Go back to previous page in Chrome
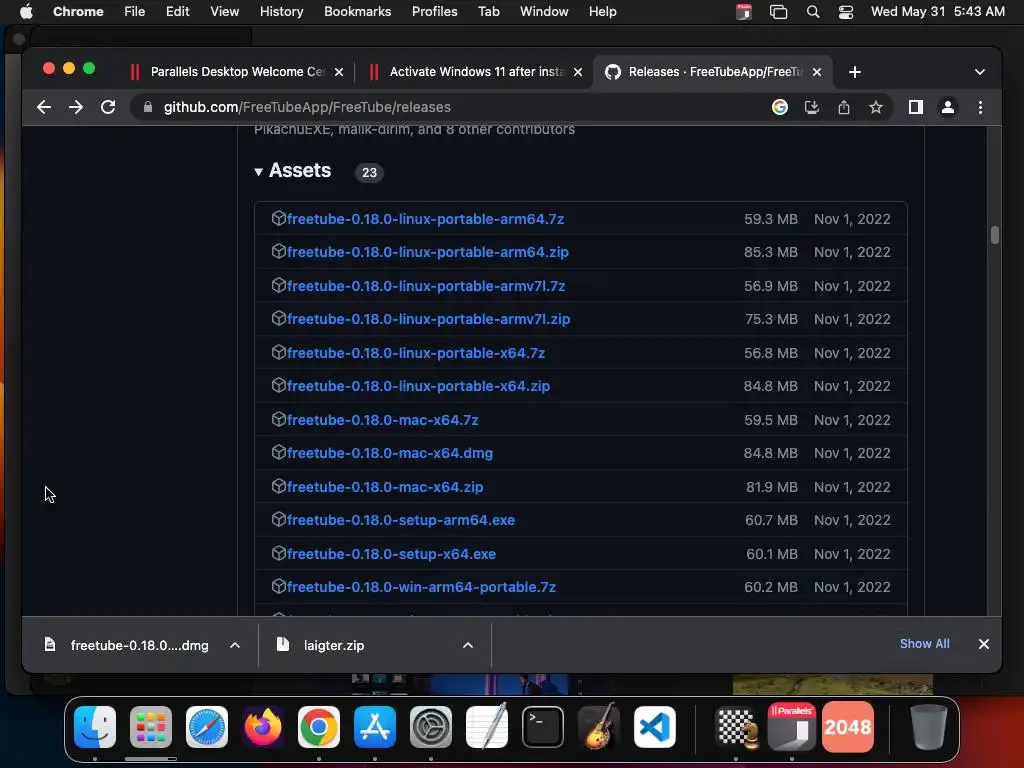 [x=44, y=107]
